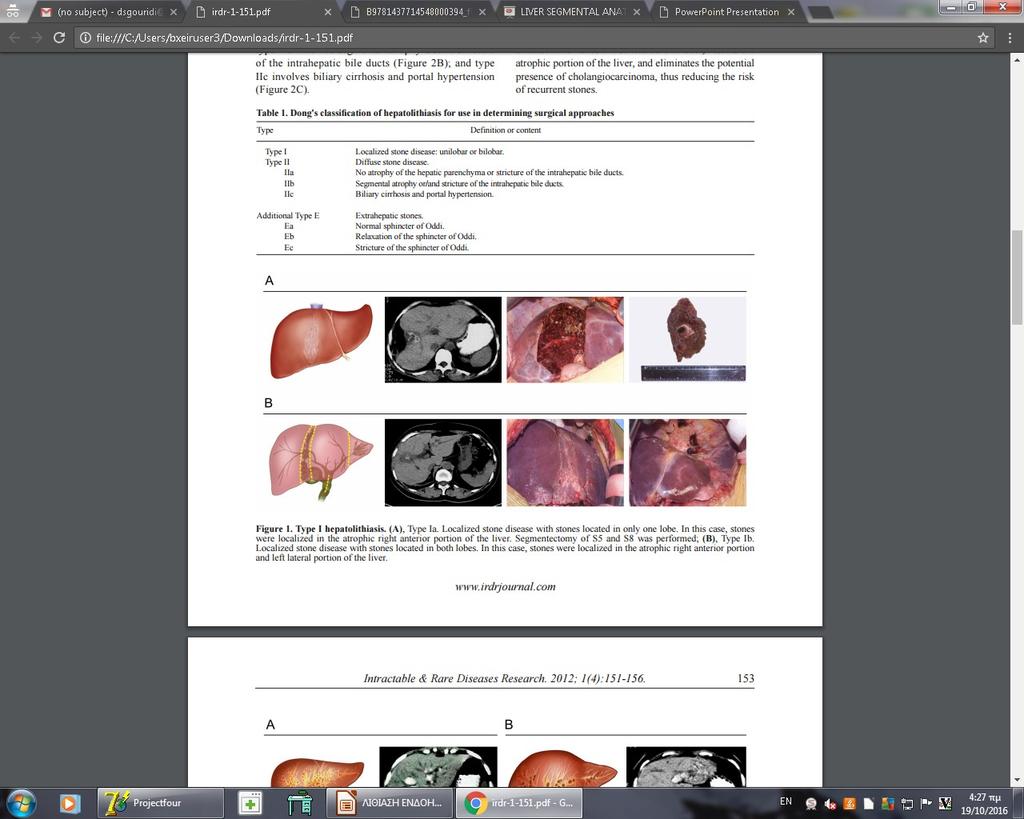Screen dimensions: 1024x819
Task: Click Figure 1B third panel surgical photo
Action: point(565,462)
